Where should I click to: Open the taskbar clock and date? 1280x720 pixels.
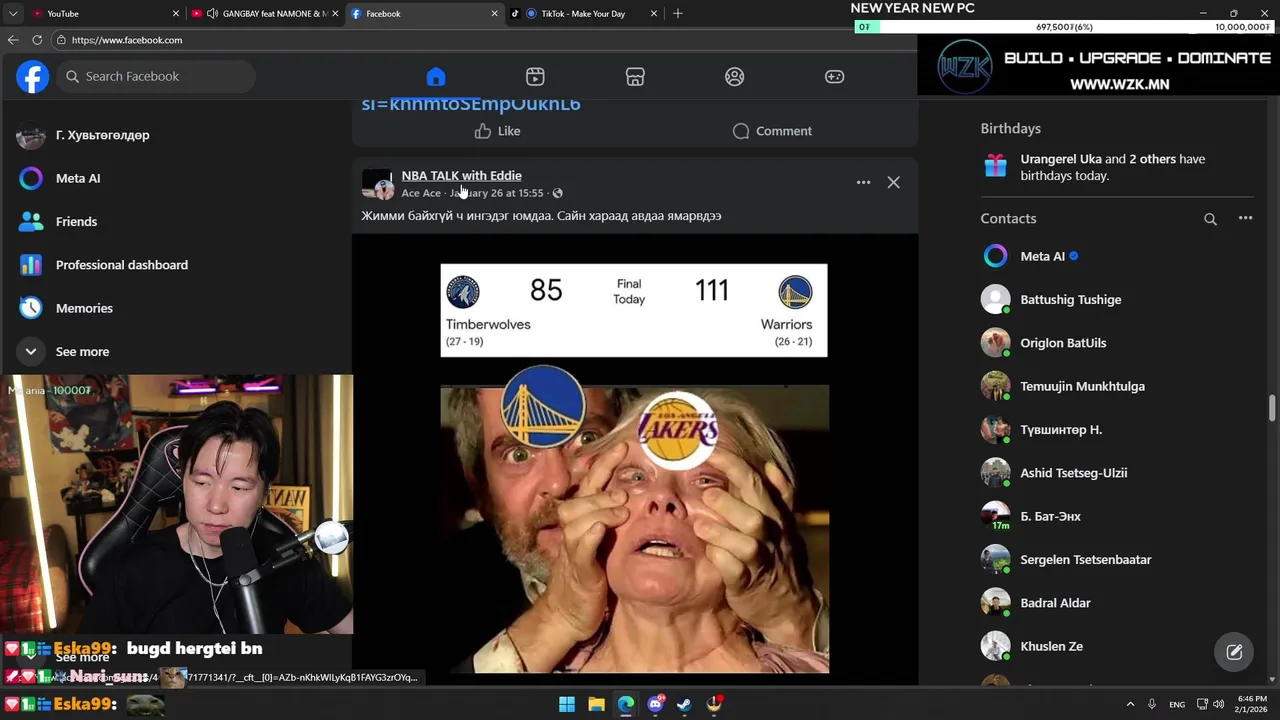[1252, 704]
